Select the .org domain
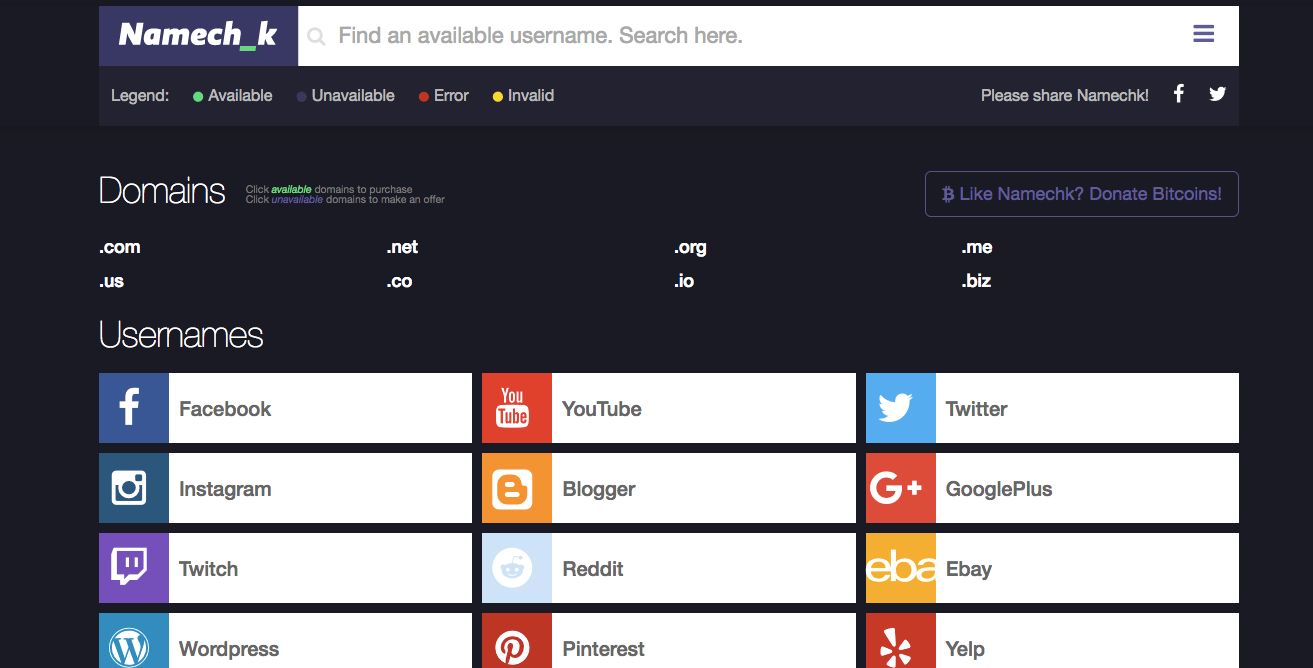 [690, 248]
